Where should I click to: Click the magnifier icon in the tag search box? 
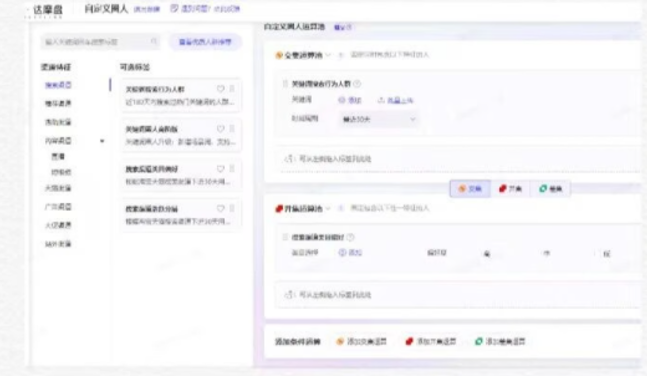coord(154,41)
